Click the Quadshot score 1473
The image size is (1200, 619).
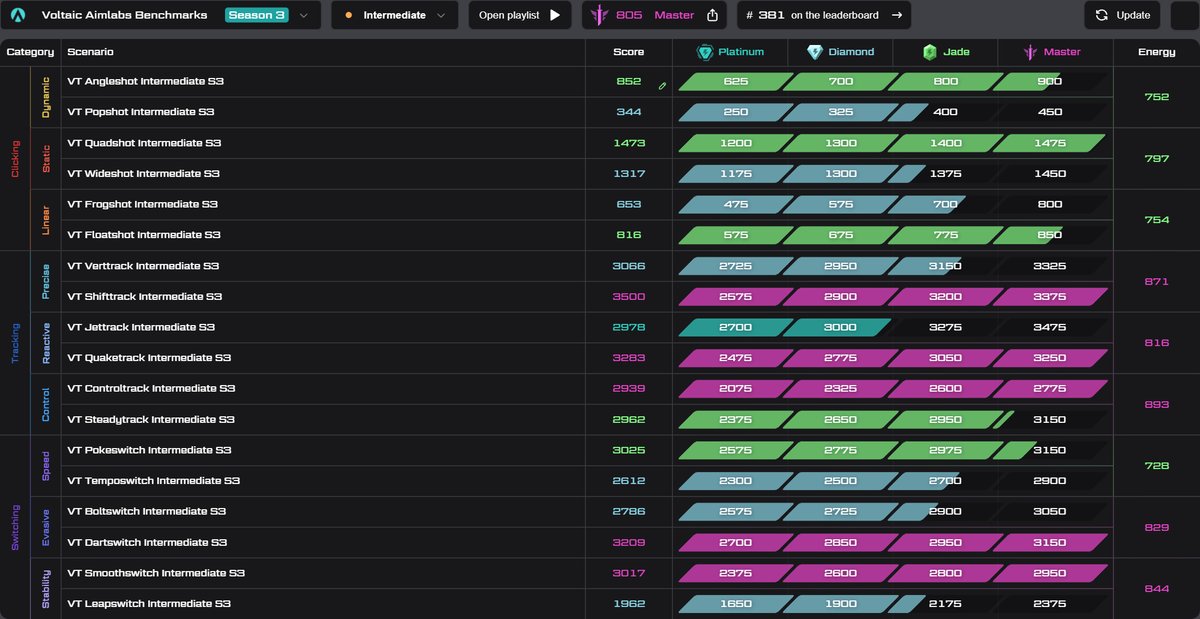point(629,143)
